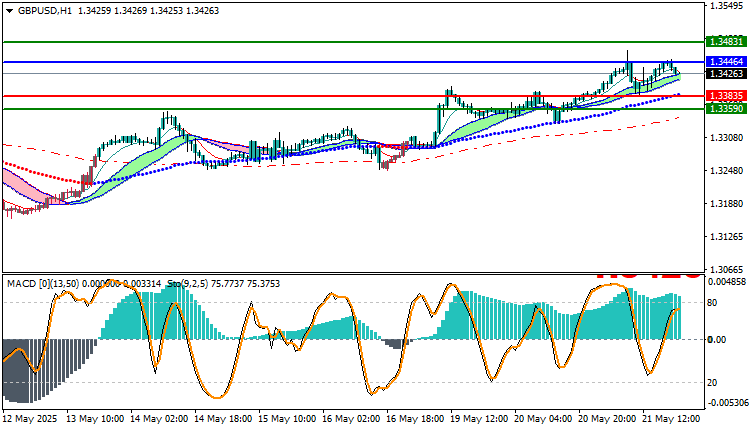
Task: Select the green 1.33590 price label
Action: 727,109
